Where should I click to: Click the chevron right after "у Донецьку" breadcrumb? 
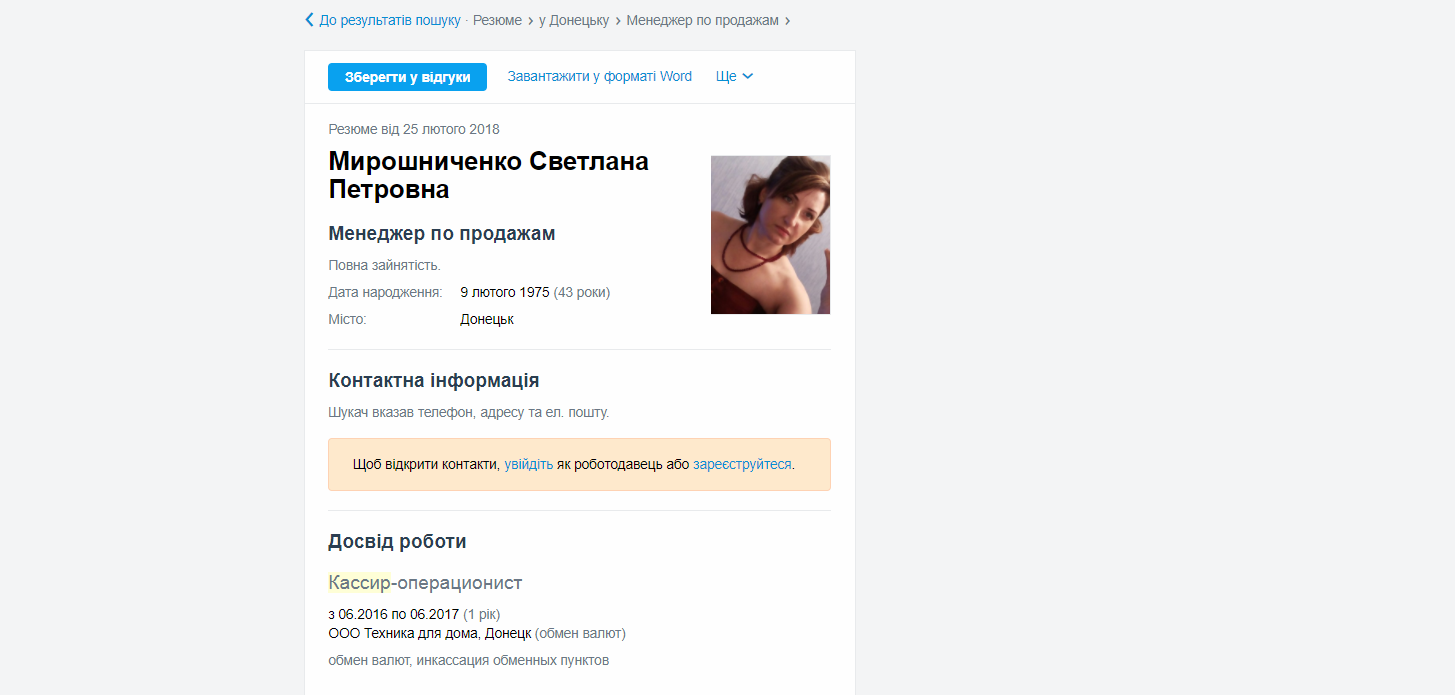pos(618,20)
